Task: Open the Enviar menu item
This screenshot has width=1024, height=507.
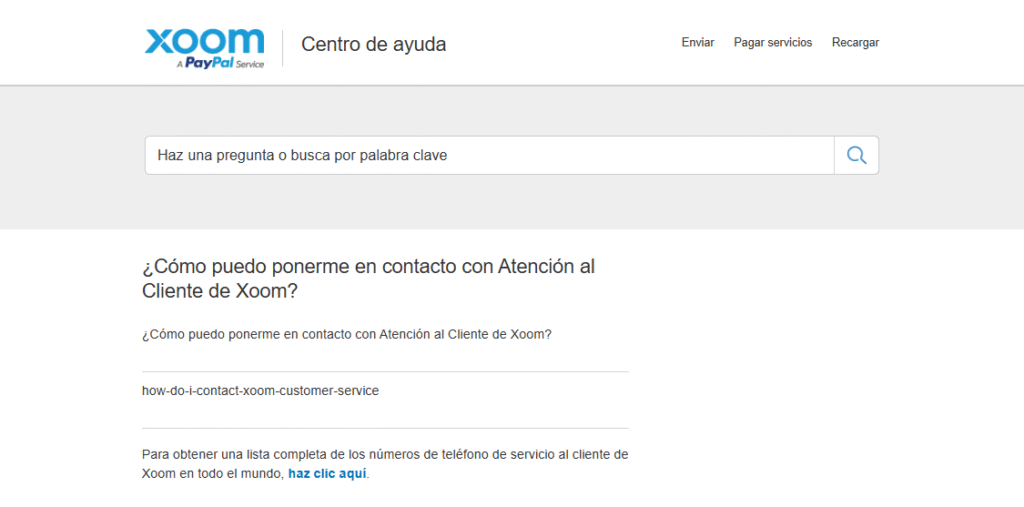Action: (697, 42)
